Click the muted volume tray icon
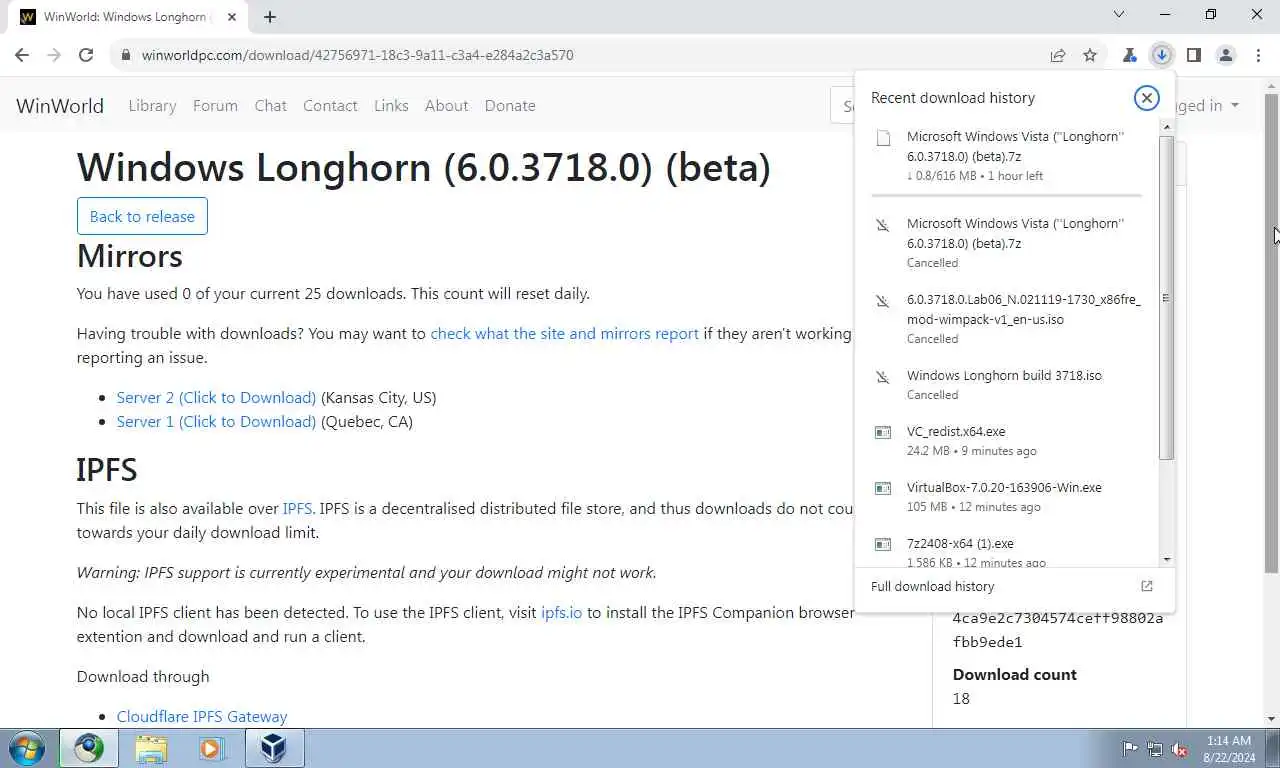 1180,748
